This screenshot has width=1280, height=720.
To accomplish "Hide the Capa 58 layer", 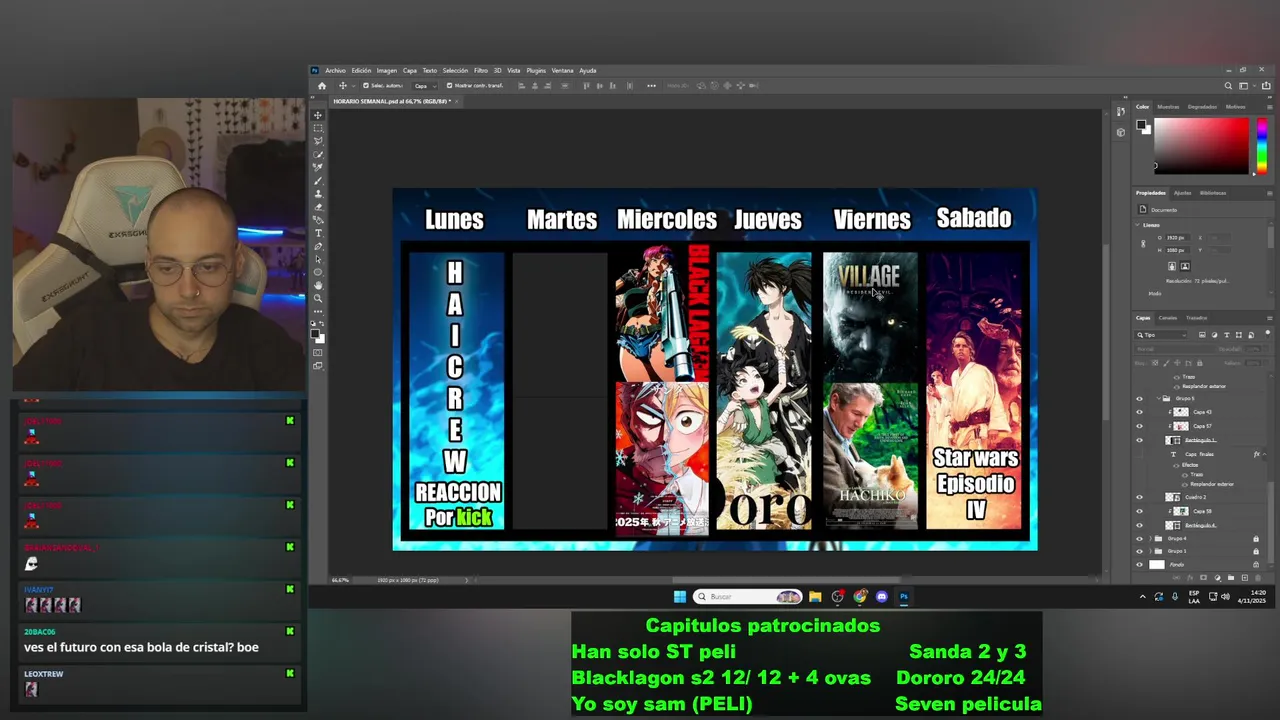I will click(1139, 511).
